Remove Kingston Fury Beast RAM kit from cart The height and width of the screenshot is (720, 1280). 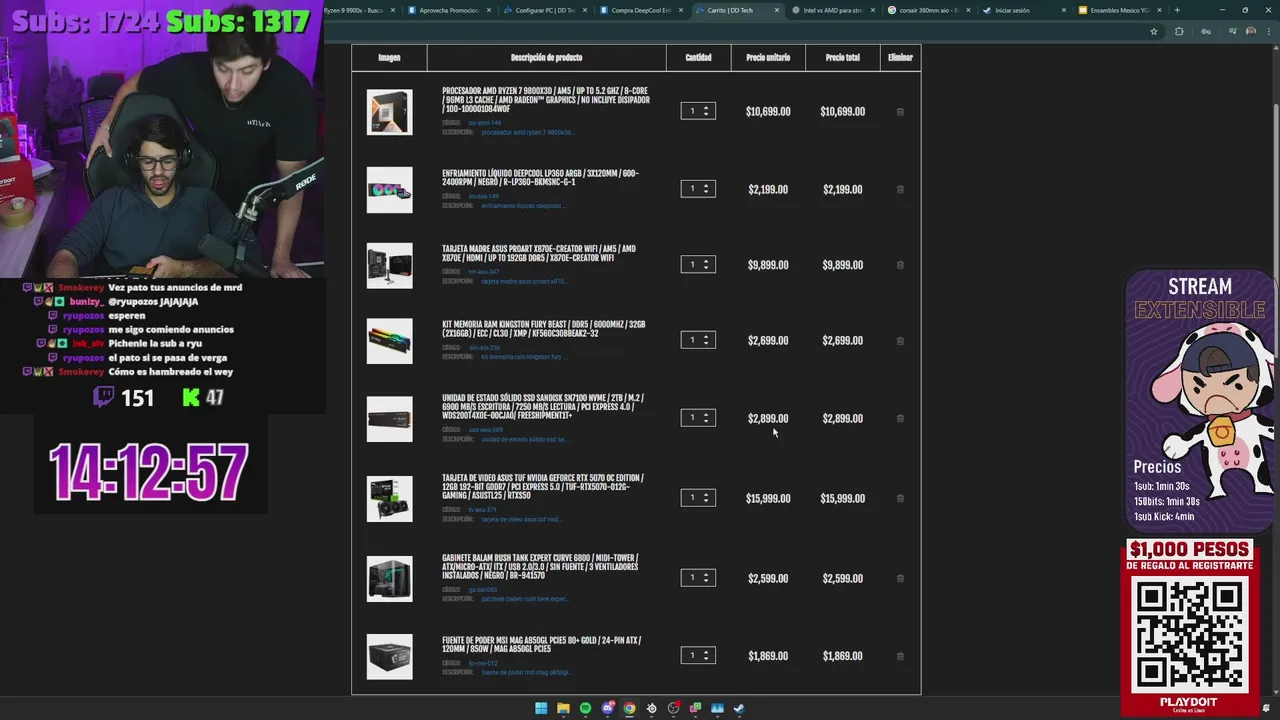click(x=900, y=341)
